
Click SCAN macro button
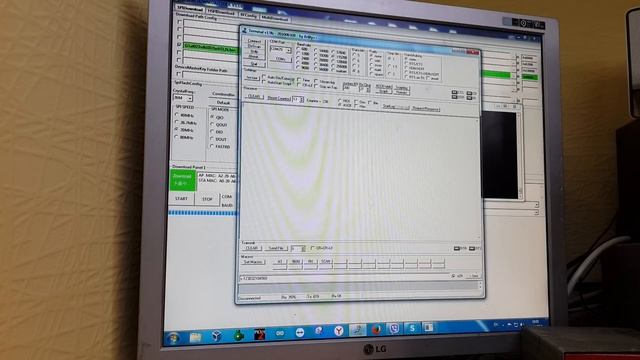pos(325,262)
